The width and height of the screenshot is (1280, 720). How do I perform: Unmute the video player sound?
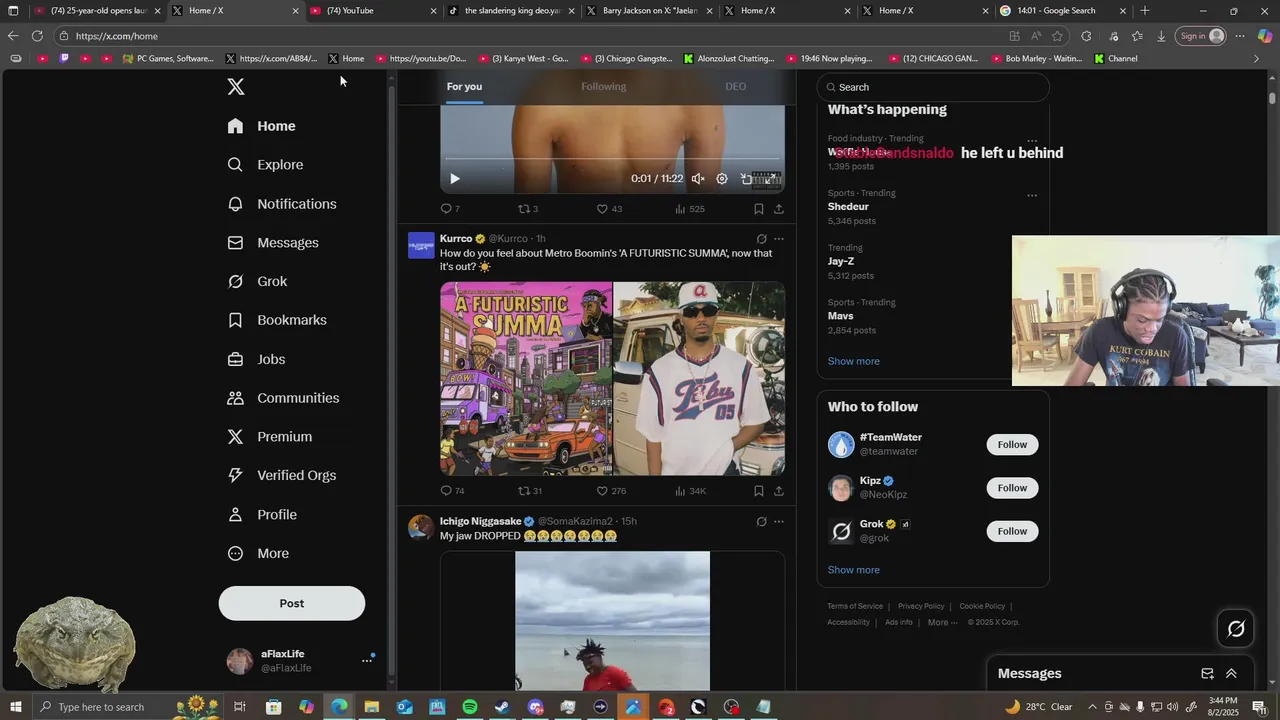pyautogui.click(x=698, y=179)
